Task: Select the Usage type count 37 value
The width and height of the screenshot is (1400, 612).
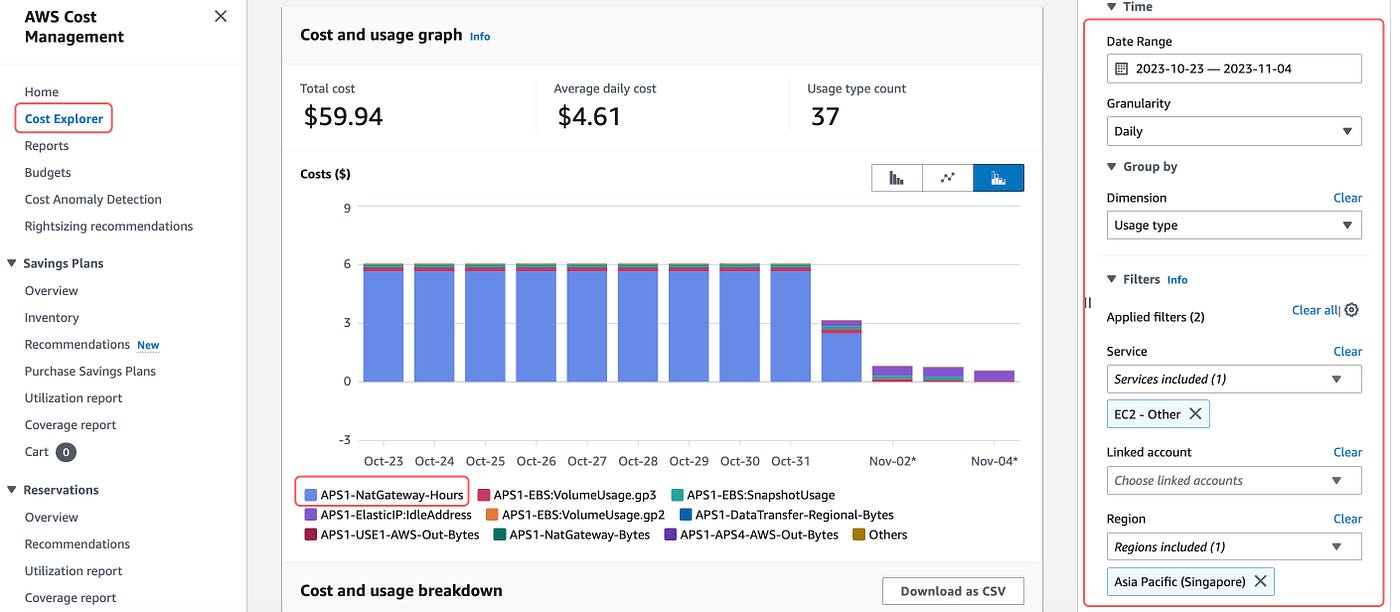Action: [x=825, y=117]
